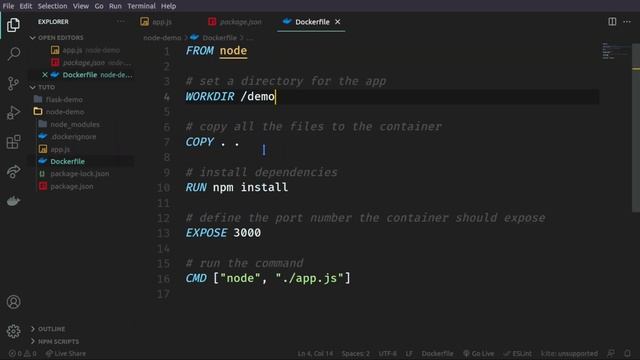Viewport: 640px width, 360px height.
Task: Click the editor vertical scrollbar
Action: (x=636, y=128)
